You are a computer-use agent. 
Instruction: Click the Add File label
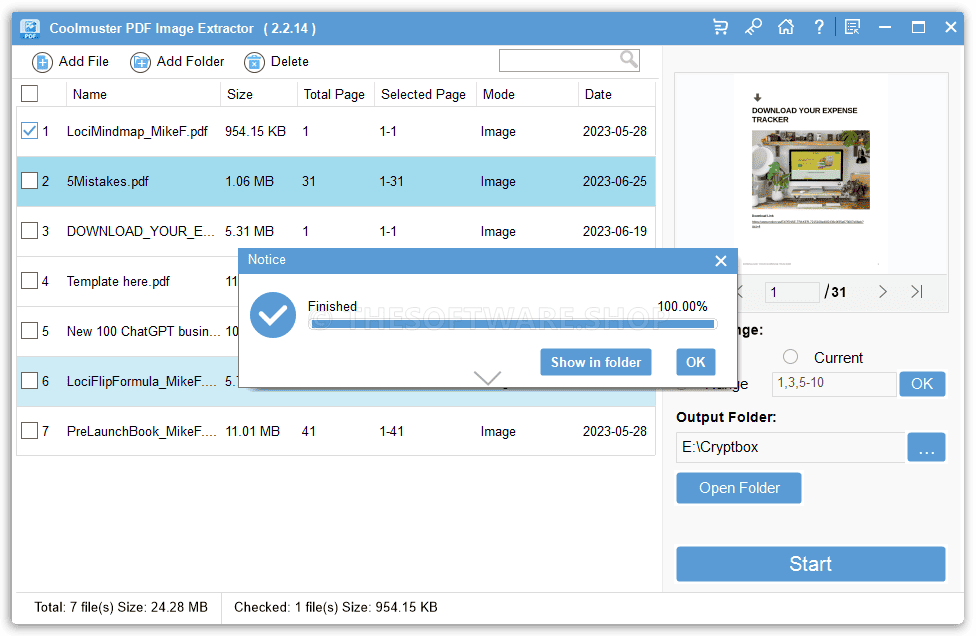pos(83,62)
